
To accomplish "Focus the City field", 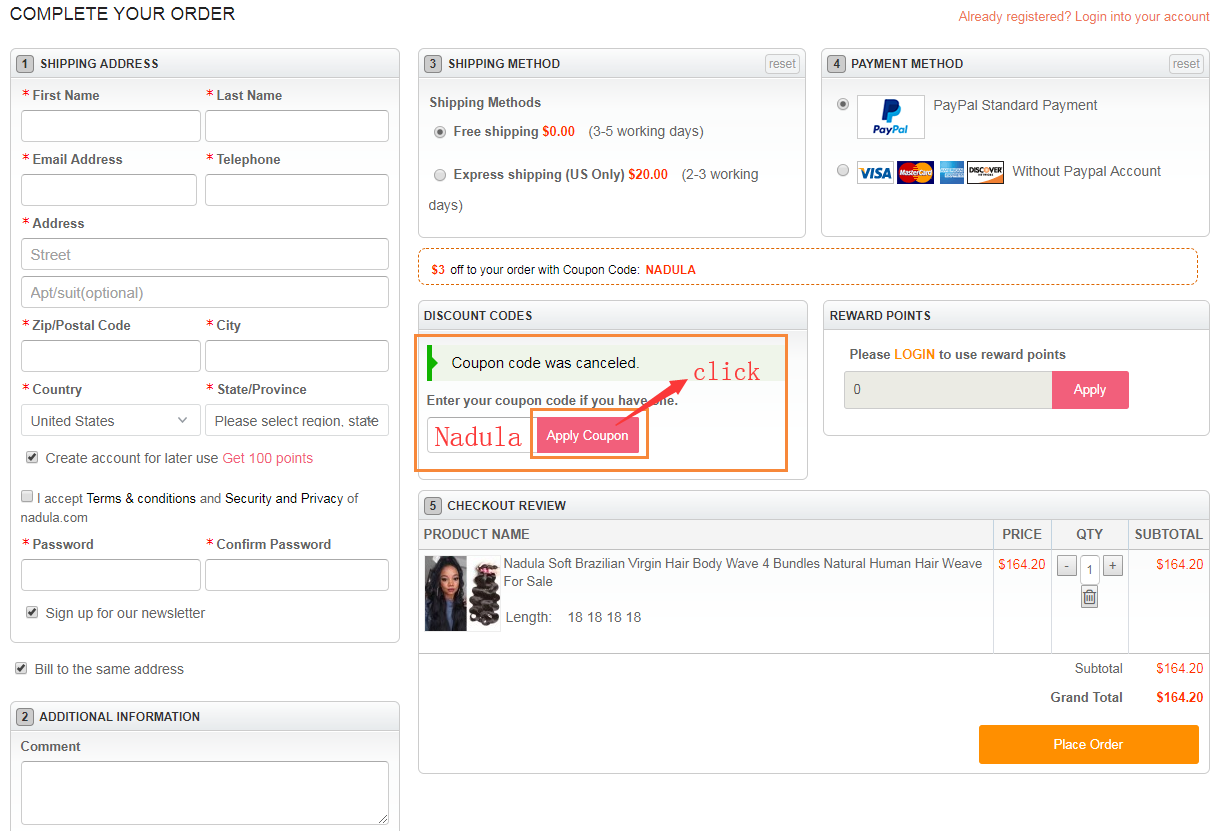I will click(x=297, y=356).
